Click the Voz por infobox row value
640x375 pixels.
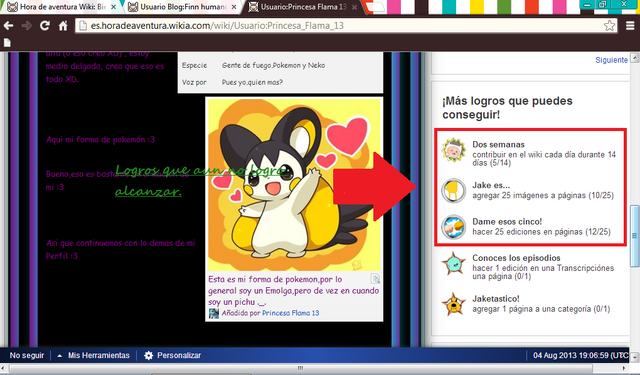pos(252,82)
